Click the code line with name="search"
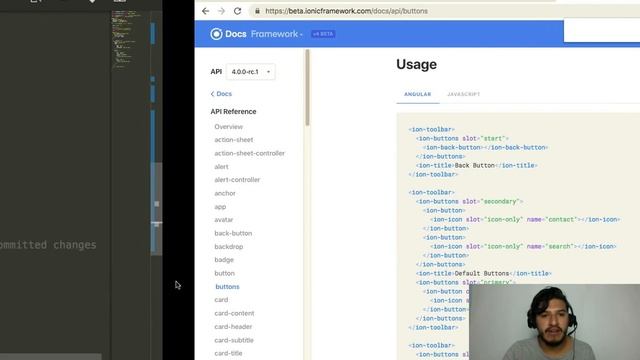Viewport: 640px width, 360px height. point(523,247)
